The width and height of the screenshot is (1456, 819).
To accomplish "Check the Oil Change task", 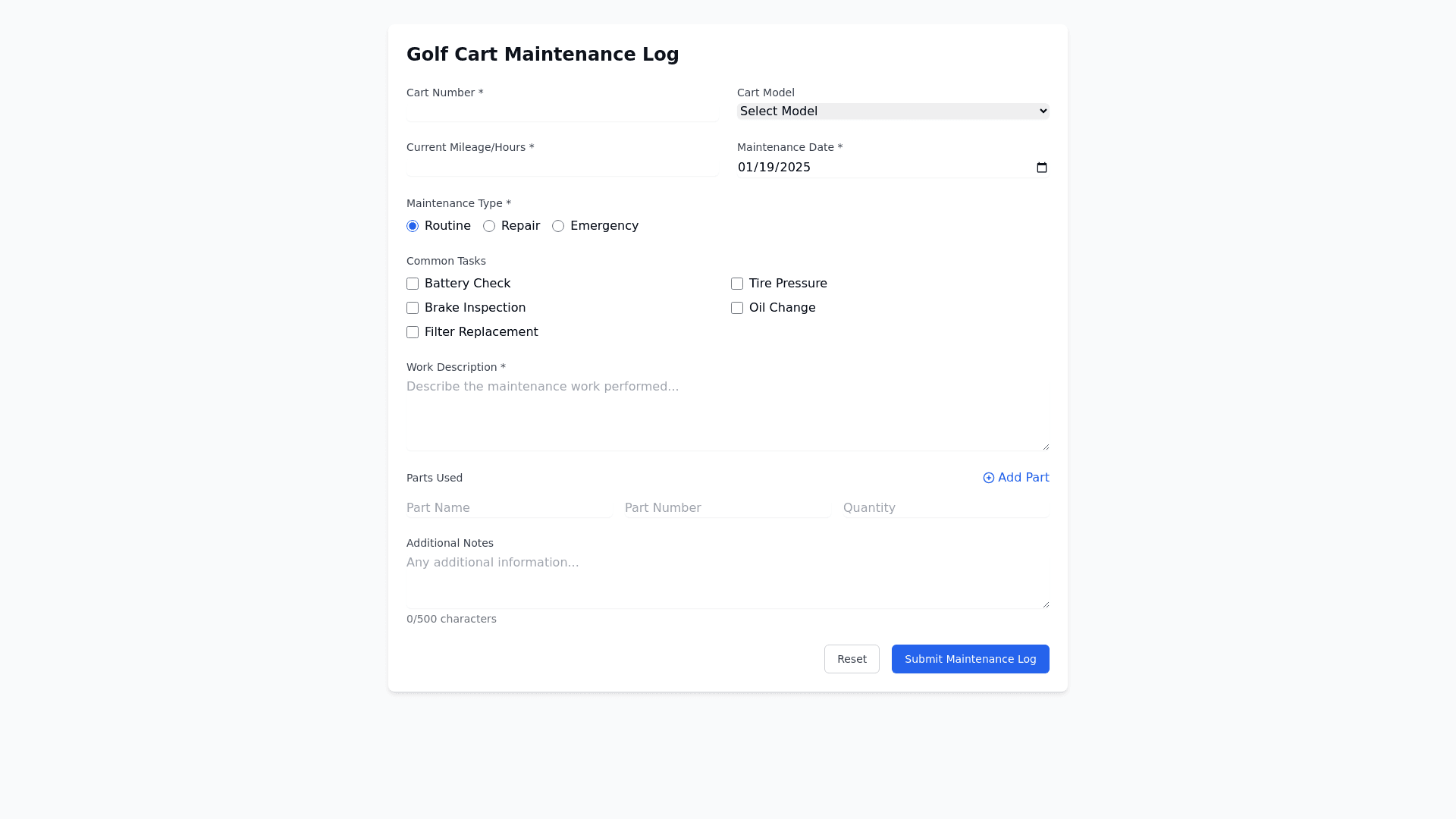I will 737,308.
